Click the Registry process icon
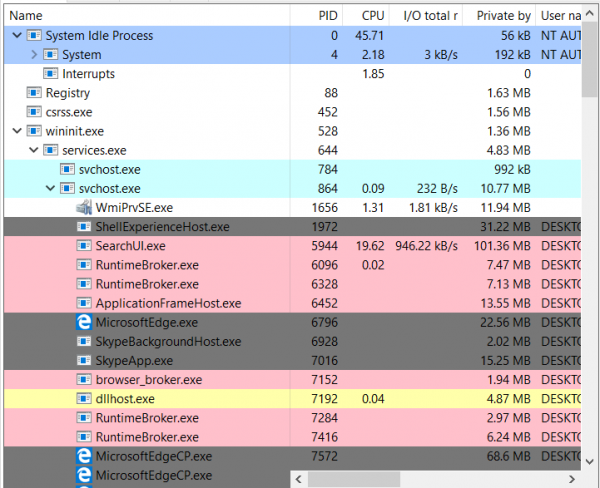Image resolution: width=600 pixels, height=488 pixels. pos(37,93)
